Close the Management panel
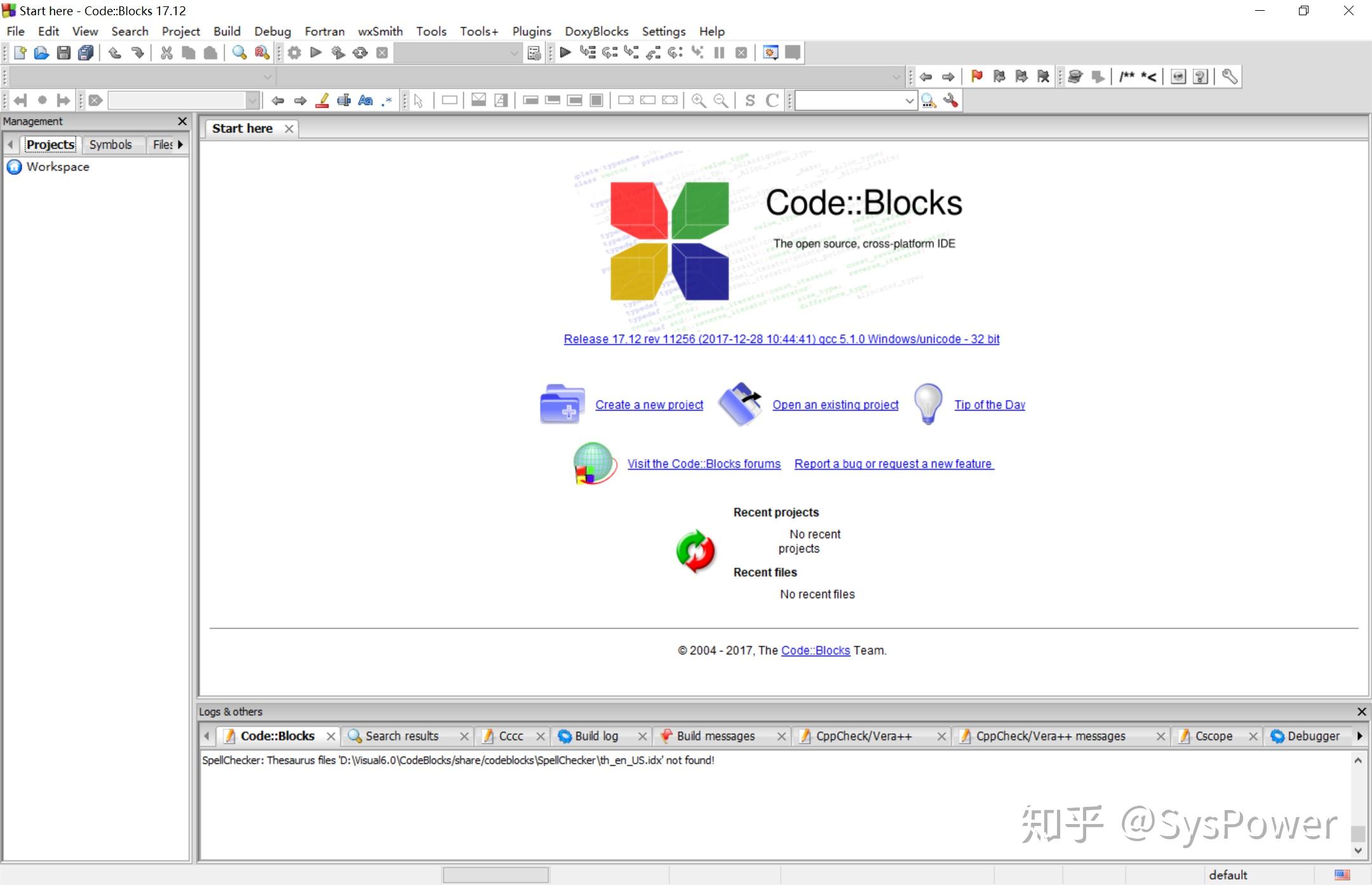Image resolution: width=1372 pixels, height=885 pixels. [x=182, y=121]
